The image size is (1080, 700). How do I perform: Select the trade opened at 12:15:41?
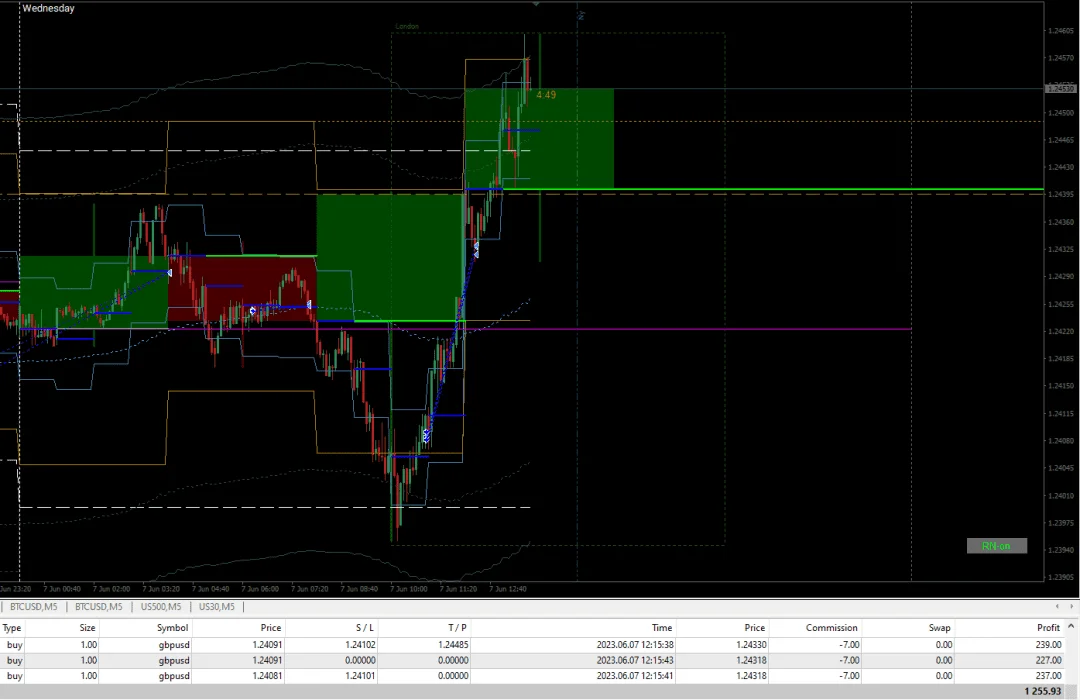532,676
